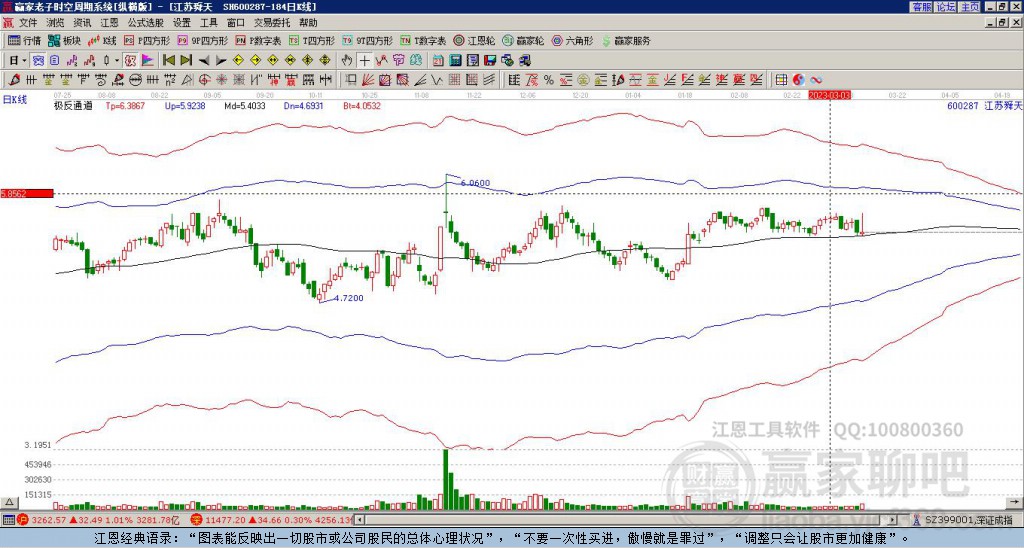Click the red pencil drawing tool
Viewport: 1024px width, 548px height.
(14, 80)
